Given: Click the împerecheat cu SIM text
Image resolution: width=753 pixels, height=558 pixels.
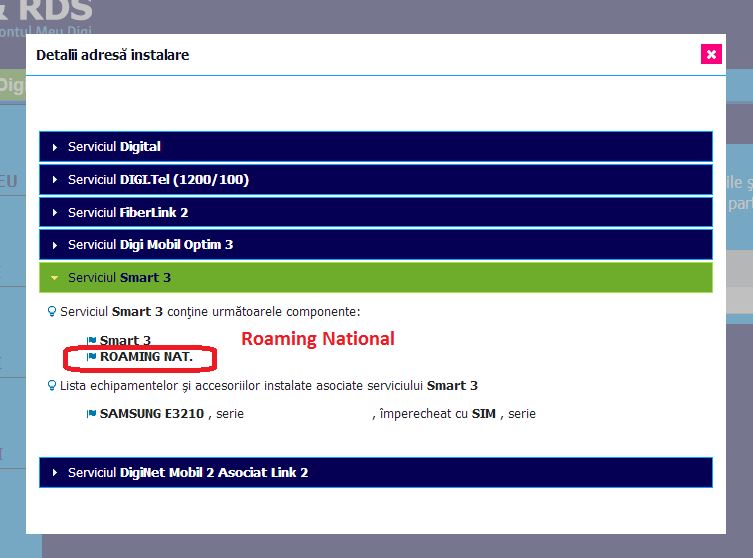Looking at the screenshot, I should pyautogui.click(x=437, y=414).
